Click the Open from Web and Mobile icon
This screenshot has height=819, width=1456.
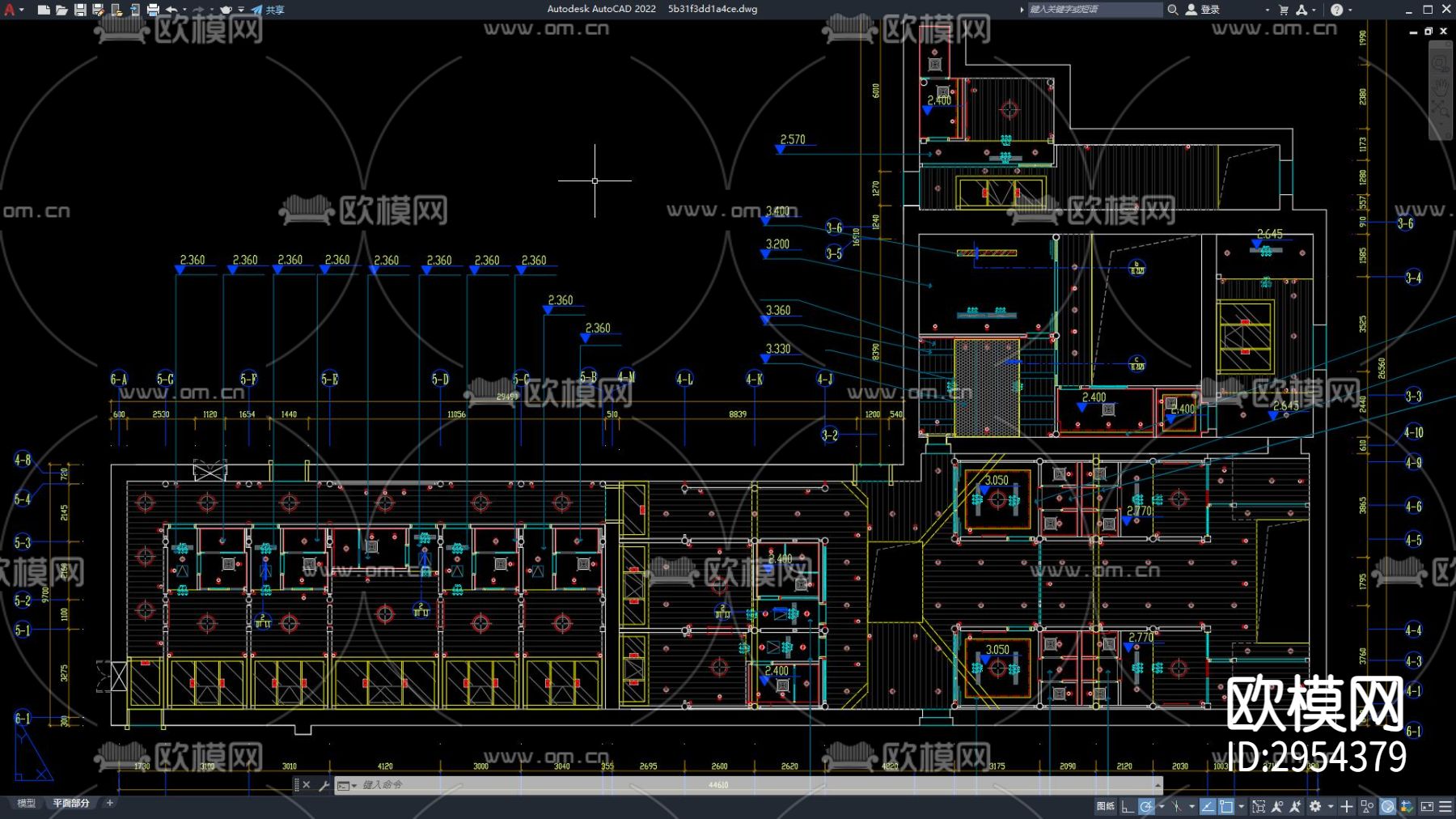(116, 10)
